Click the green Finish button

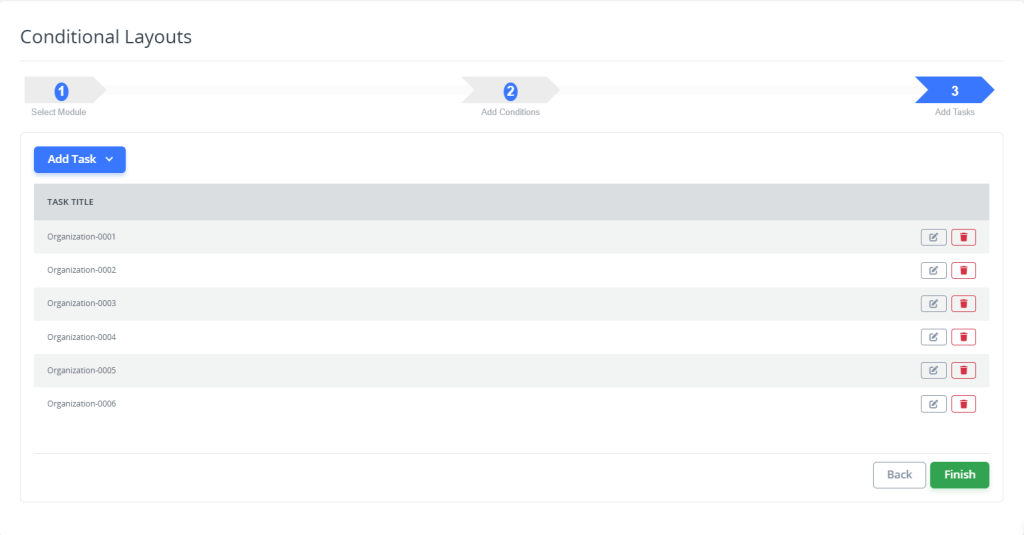point(959,475)
